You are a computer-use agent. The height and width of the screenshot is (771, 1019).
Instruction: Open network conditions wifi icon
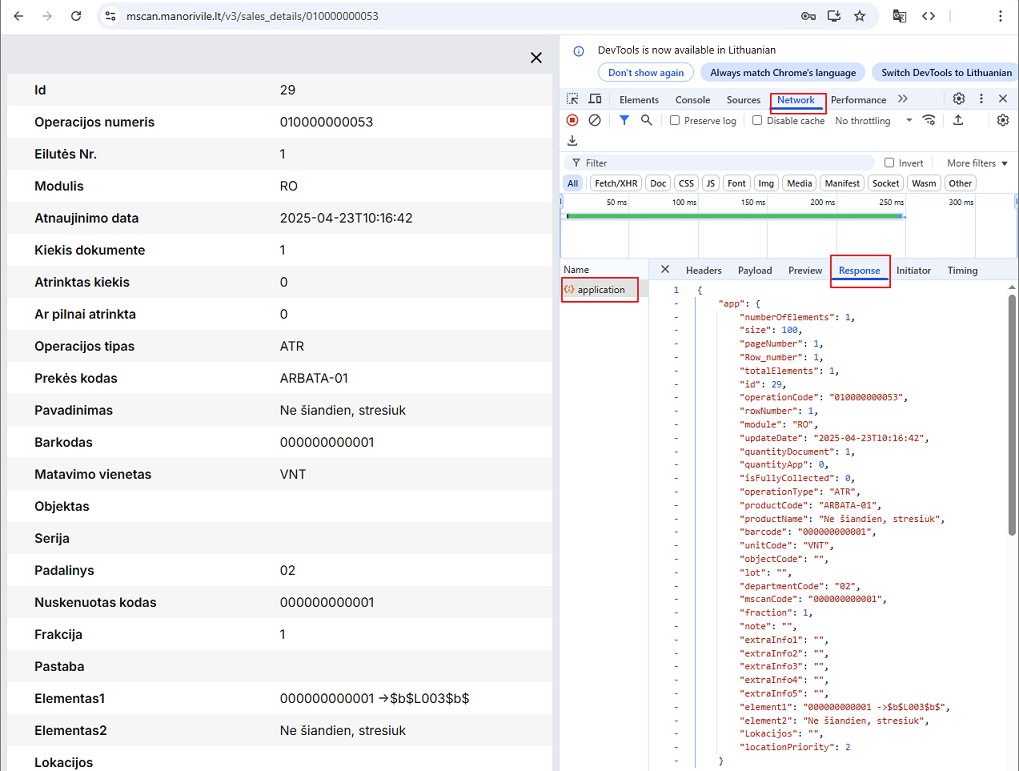929,120
